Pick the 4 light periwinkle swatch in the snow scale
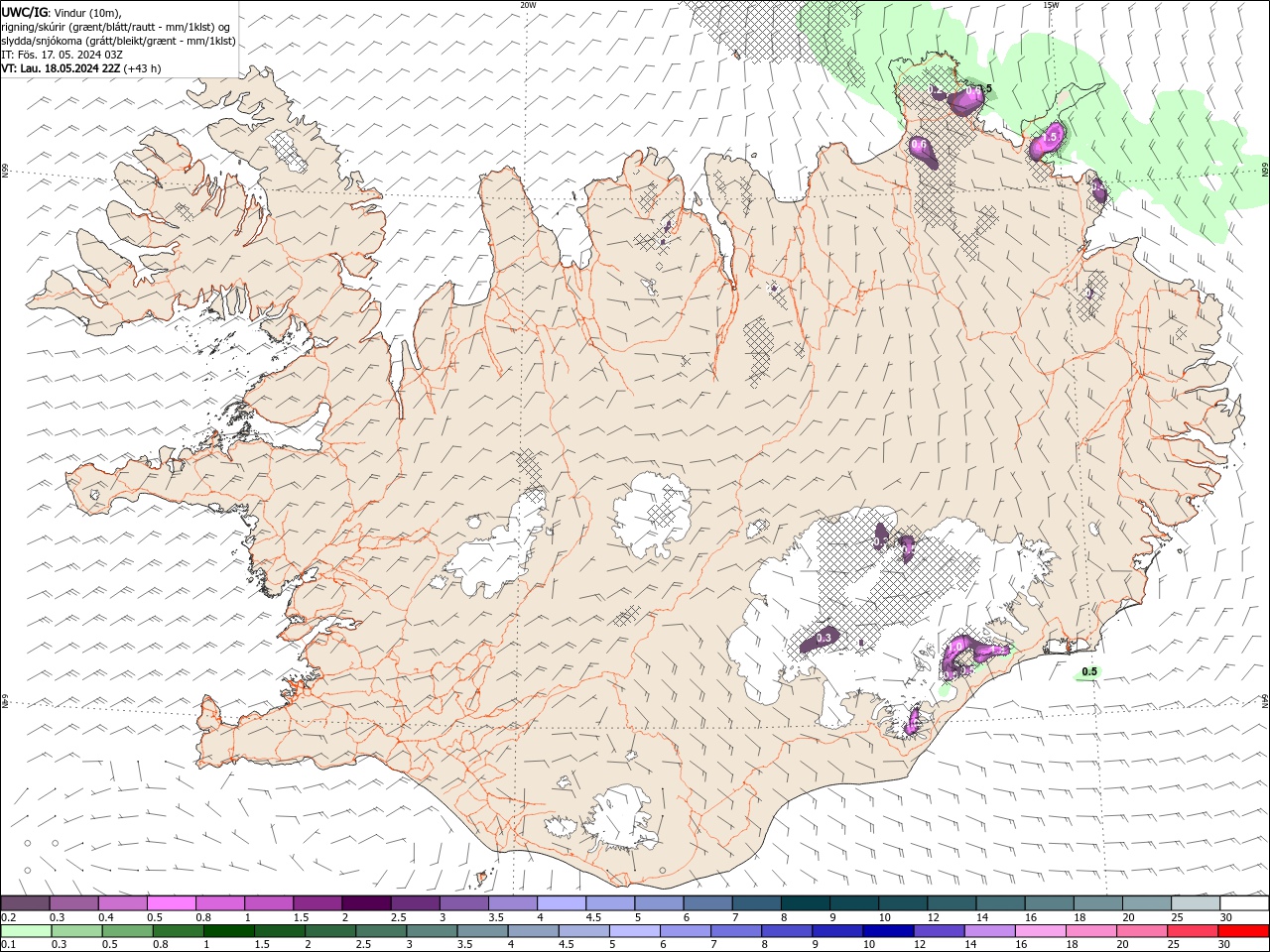1270x952 pixels. click(562, 903)
